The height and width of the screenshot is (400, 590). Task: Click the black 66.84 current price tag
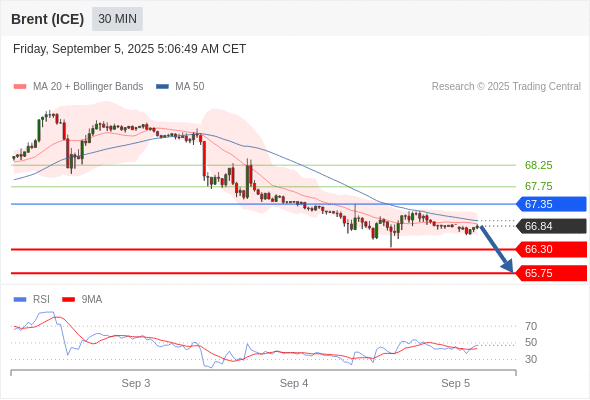point(551,226)
